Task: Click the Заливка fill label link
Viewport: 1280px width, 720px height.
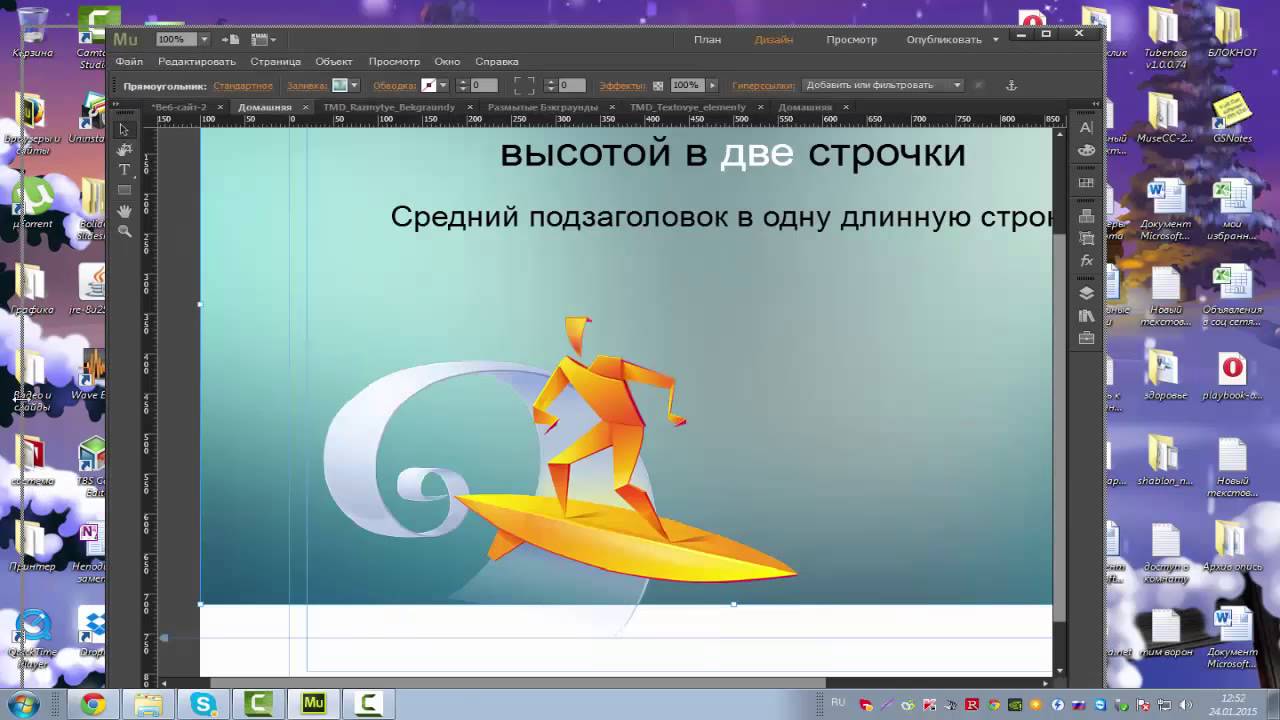Action: [x=307, y=86]
